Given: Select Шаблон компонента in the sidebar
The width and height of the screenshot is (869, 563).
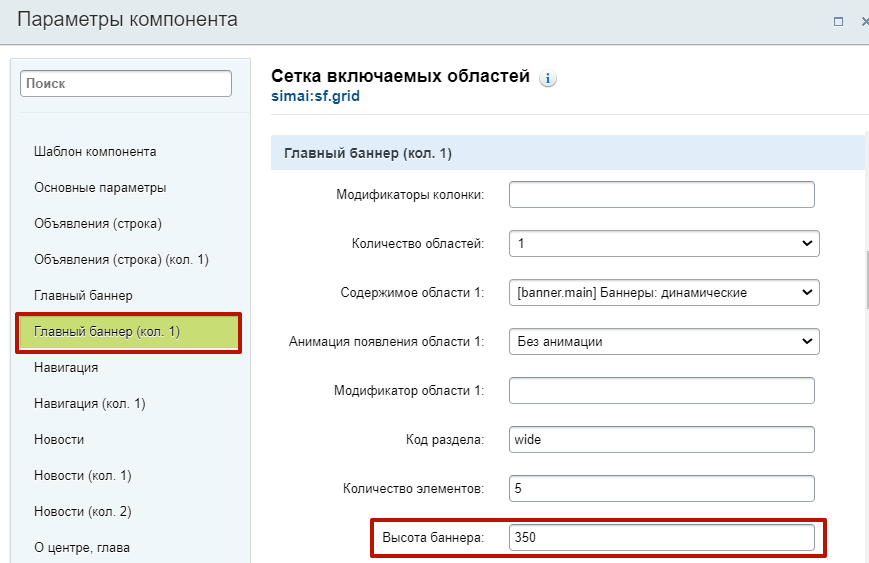Looking at the screenshot, I should coord(95,152).
